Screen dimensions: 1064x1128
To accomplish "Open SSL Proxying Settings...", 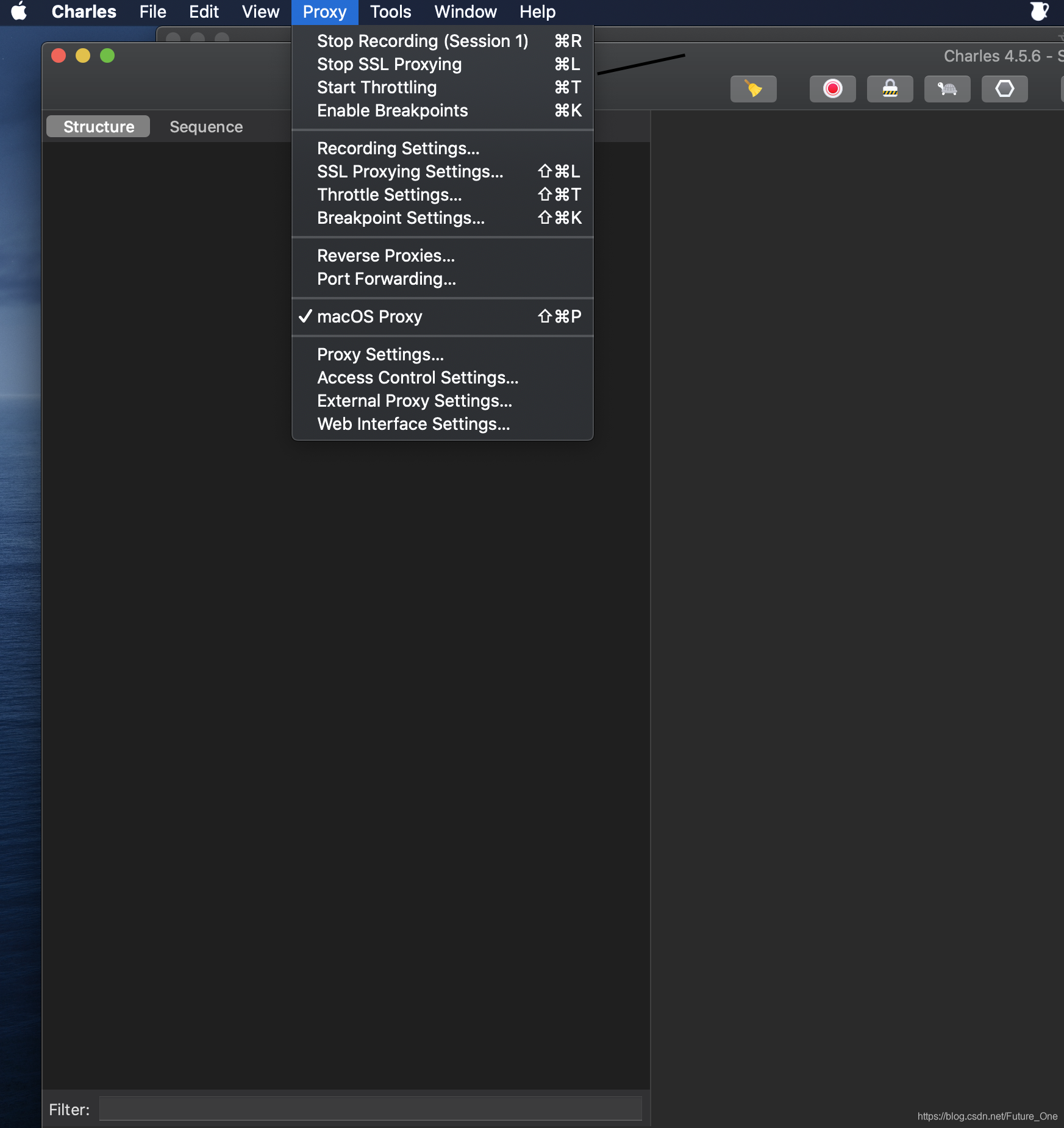I will click(443, 171).
